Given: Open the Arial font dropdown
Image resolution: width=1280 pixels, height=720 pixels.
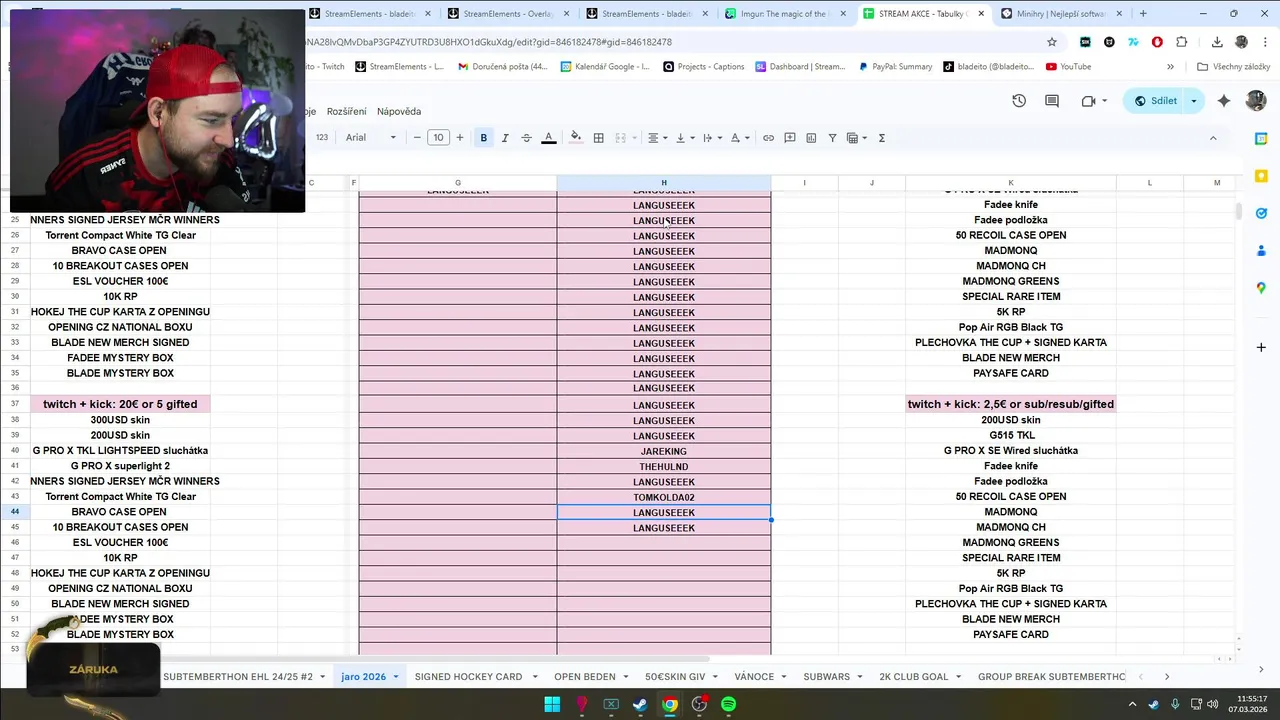Looking at the screenshot, I should click(371, 138).
